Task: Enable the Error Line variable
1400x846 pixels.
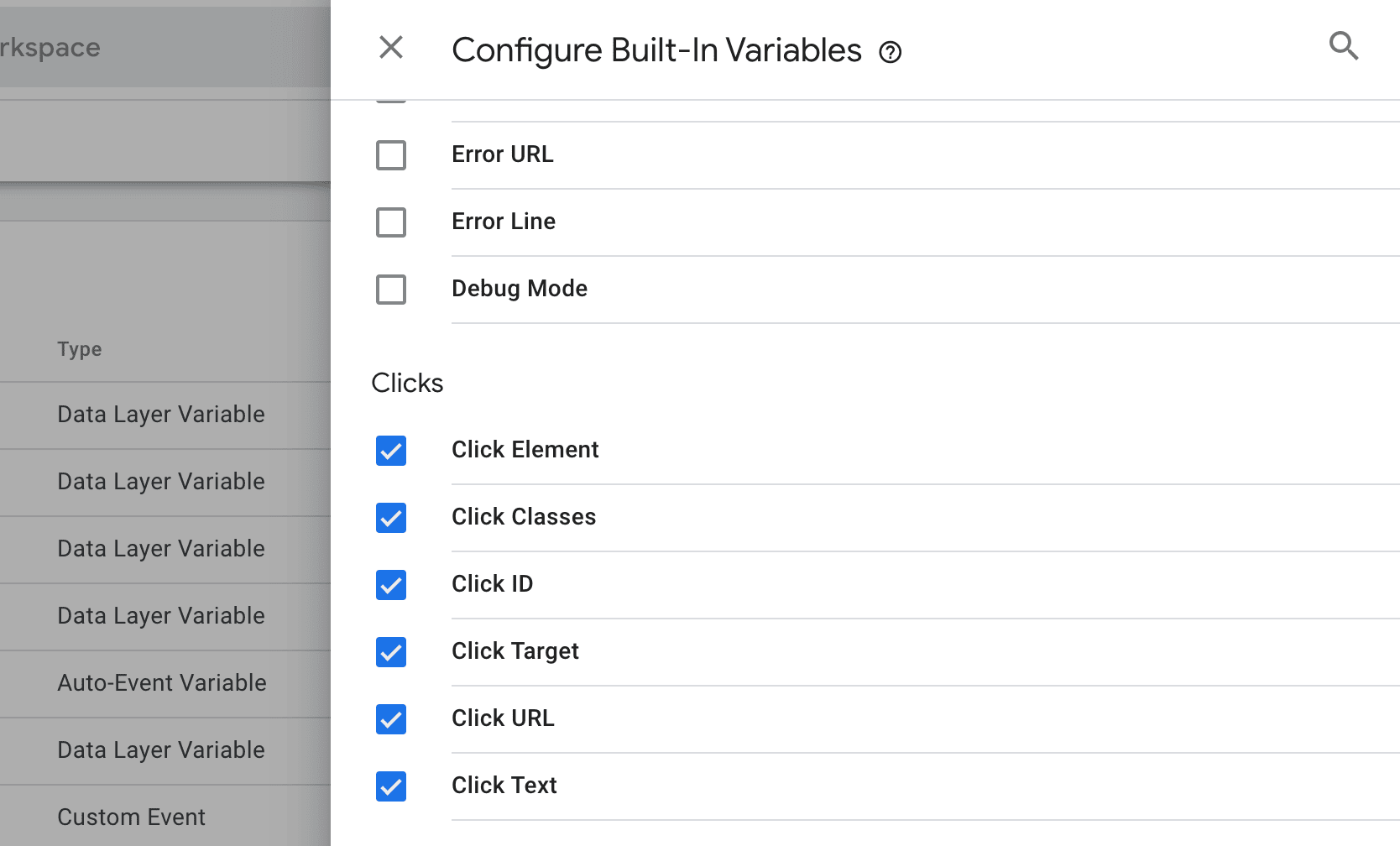Action: 390,222
